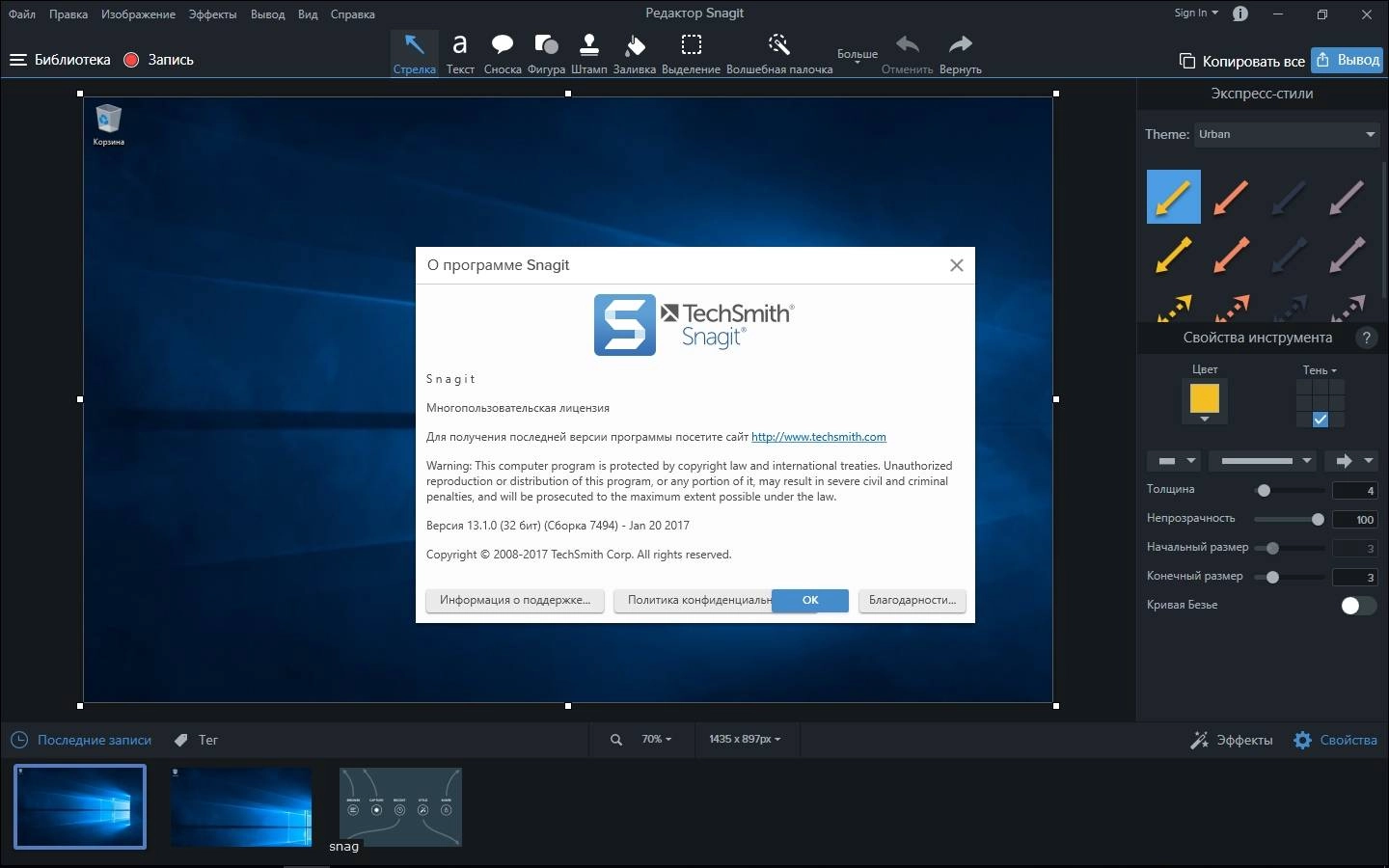
Task: Open the Theme Urban dropdown
Action: [x=1287, y=134]
